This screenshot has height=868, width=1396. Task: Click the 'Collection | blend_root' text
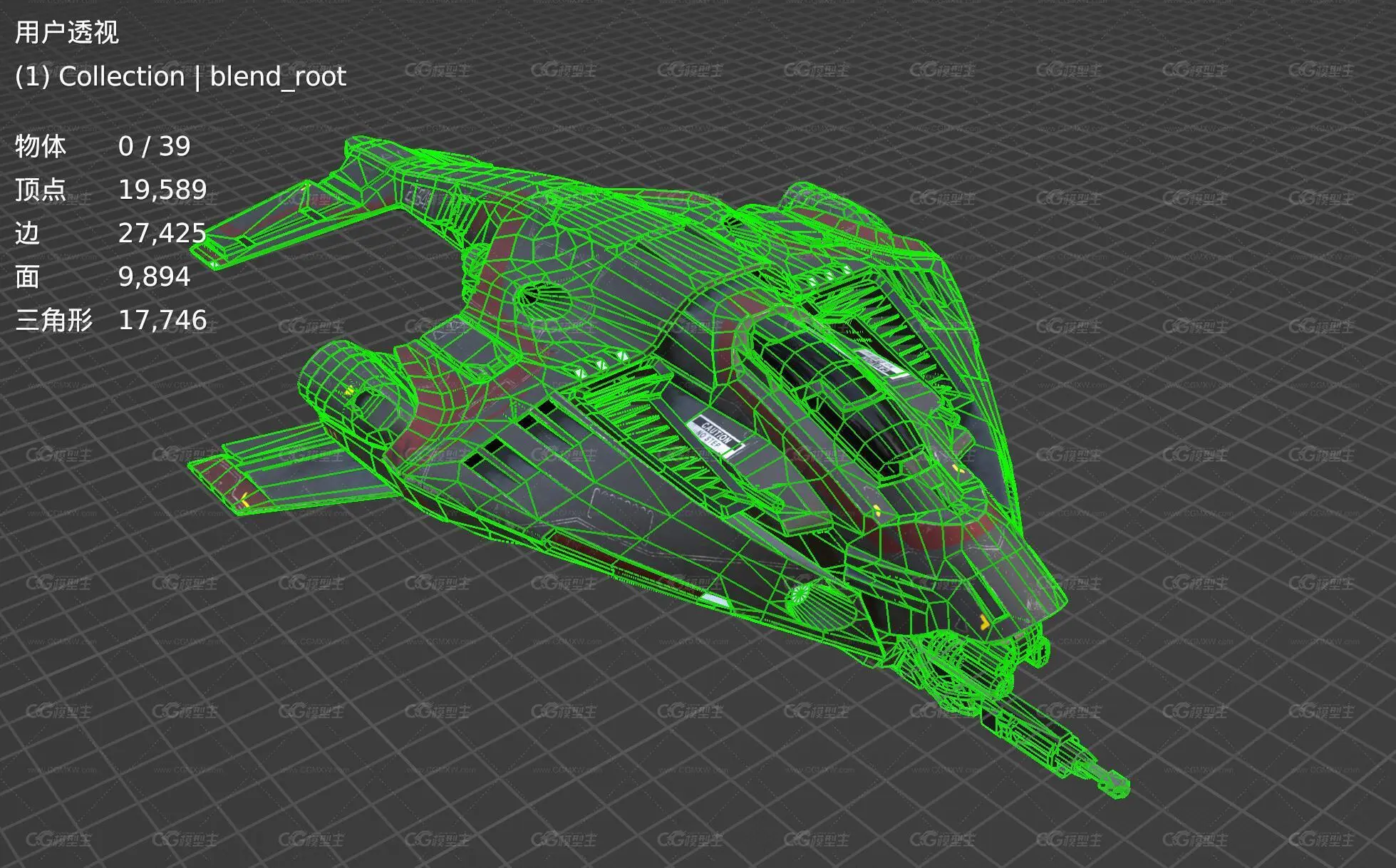[x=202, y=76]
